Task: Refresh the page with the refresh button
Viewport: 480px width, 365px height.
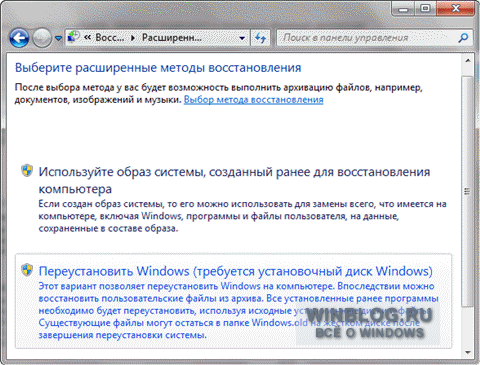Action: tap(260, 38)
